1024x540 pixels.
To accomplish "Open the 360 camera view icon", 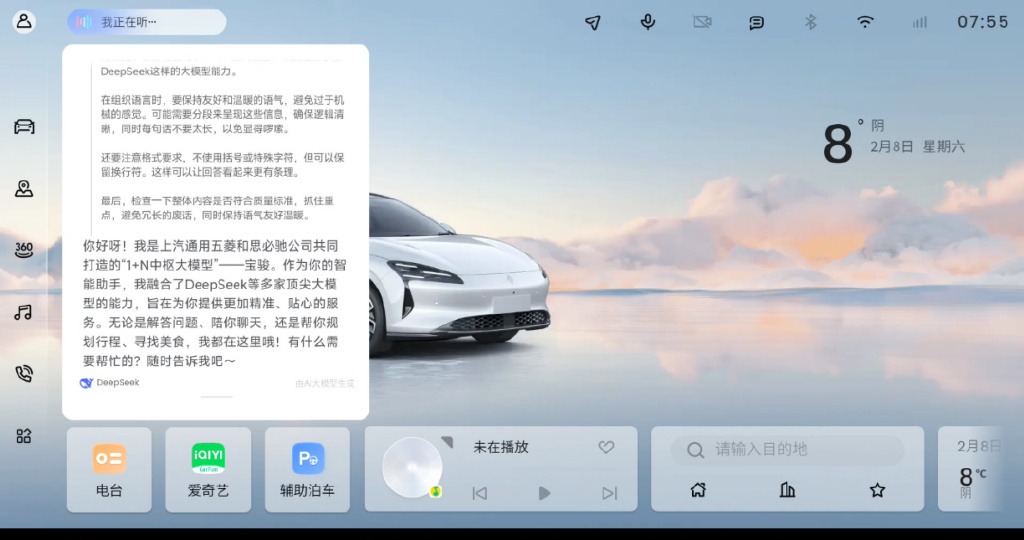I will (24, 250).
